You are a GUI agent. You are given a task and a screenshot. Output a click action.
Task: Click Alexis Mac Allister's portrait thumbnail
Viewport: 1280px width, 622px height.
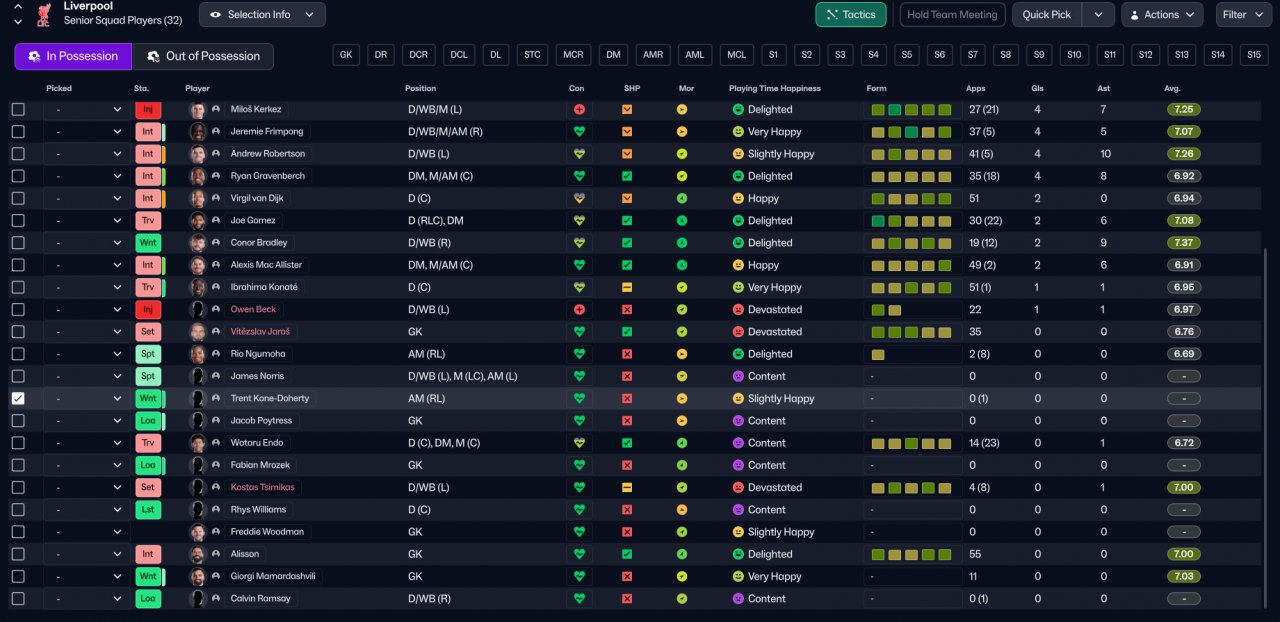pyautogui.click(x=198, y=265)
